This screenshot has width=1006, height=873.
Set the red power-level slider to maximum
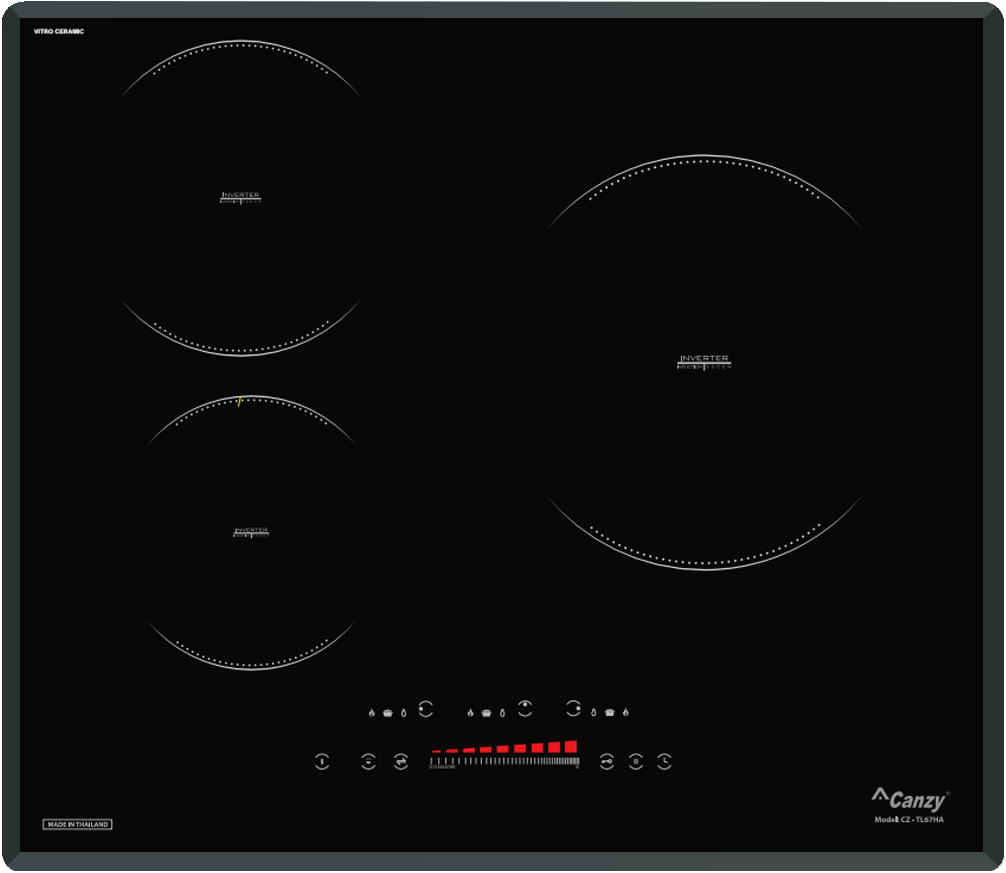[x=570, y=746]
